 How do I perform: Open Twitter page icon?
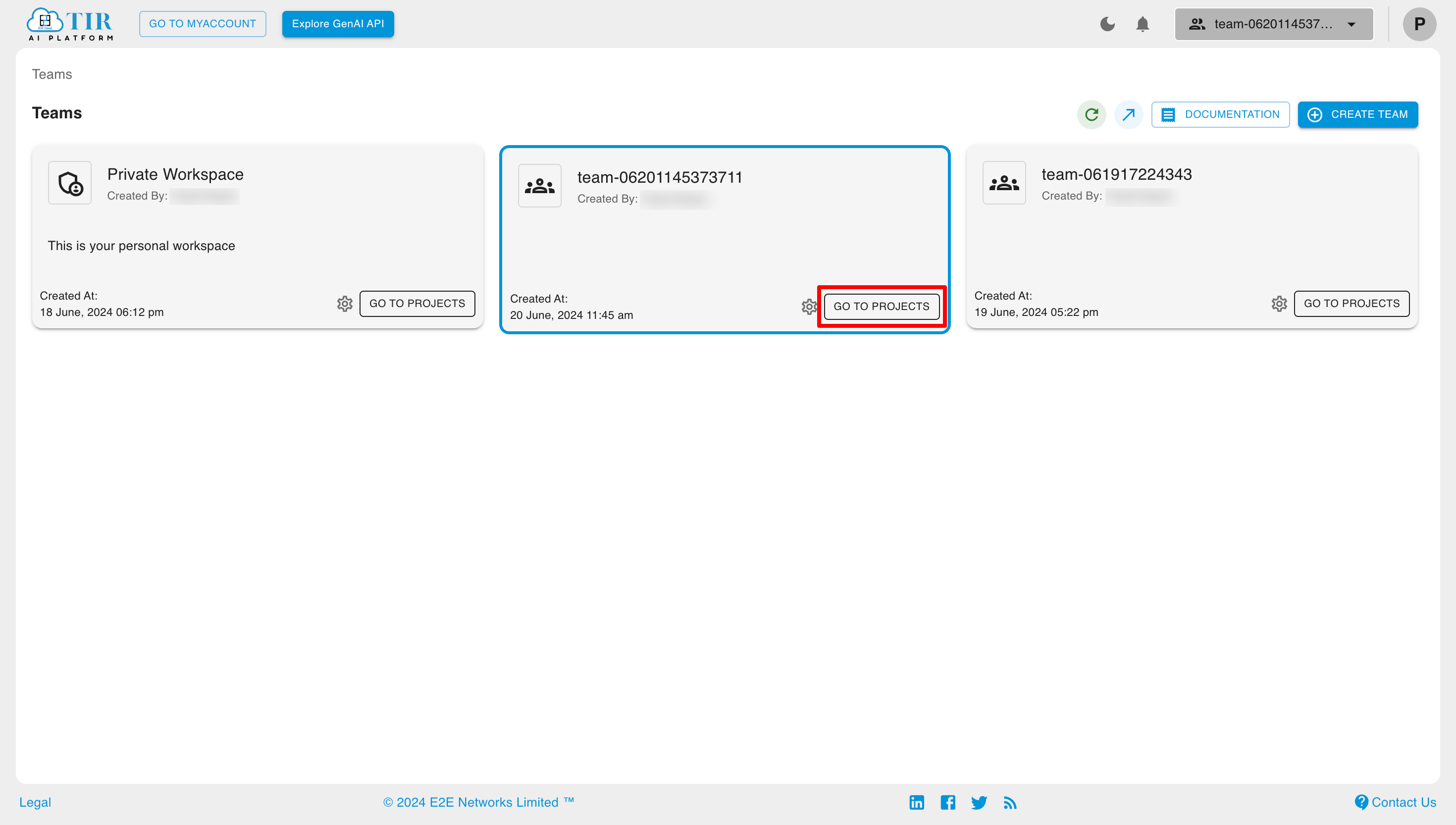coord(979,802)
